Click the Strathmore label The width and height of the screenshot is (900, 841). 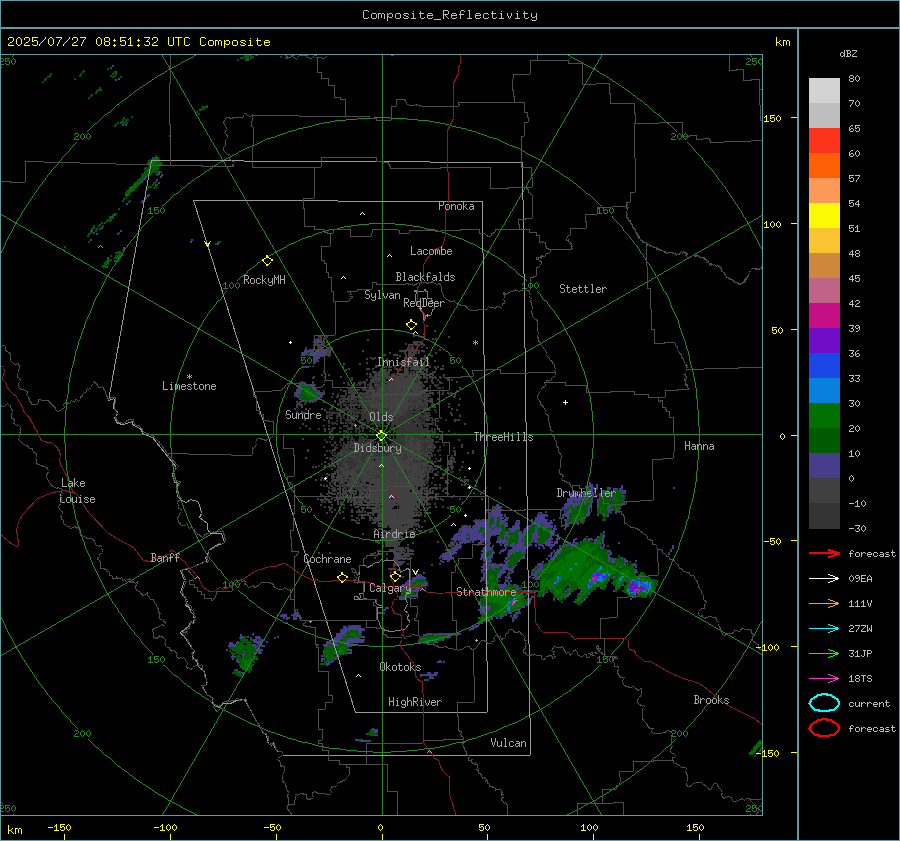point(486,592)
